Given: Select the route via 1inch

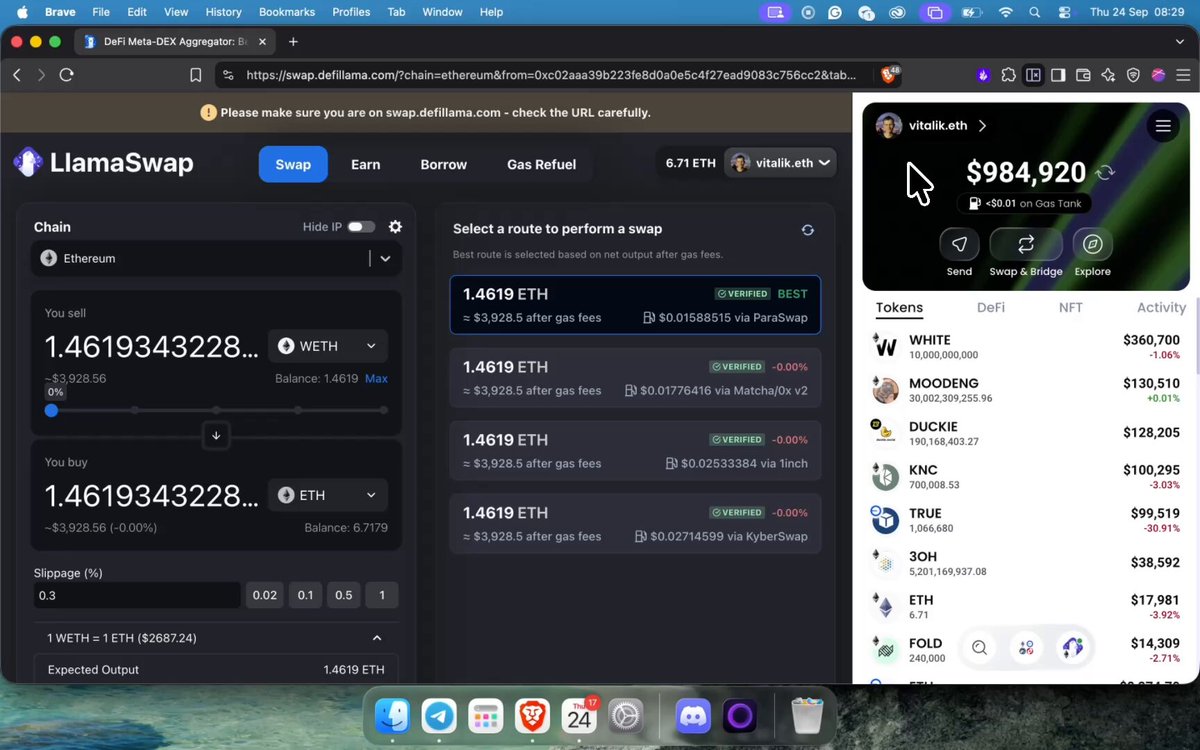Looking at the screenshot, I should 635,451.
